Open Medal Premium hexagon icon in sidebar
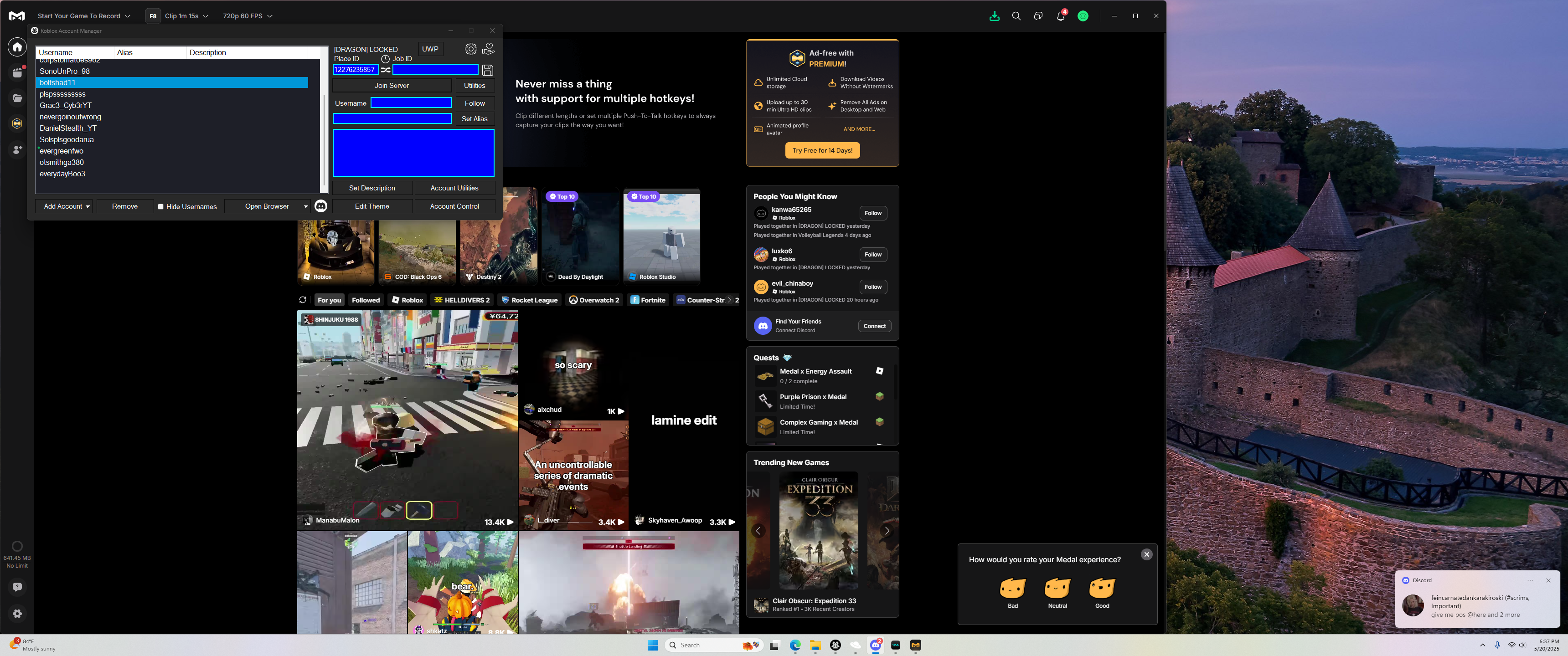Image resolution: width=1568 pixels, height=656 pixels. [x=17, y=123]
